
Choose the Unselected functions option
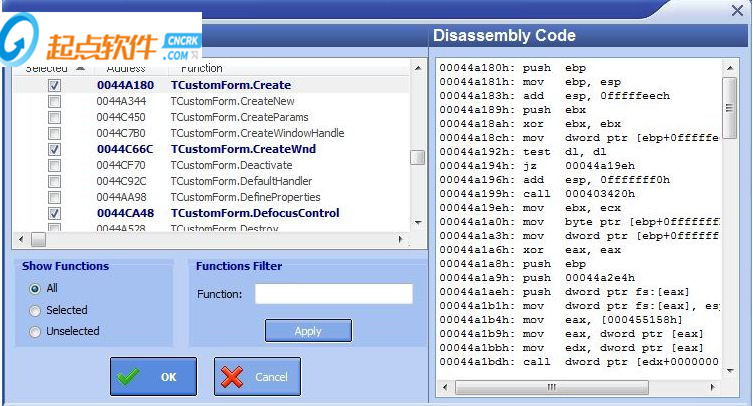click(37, 331)
